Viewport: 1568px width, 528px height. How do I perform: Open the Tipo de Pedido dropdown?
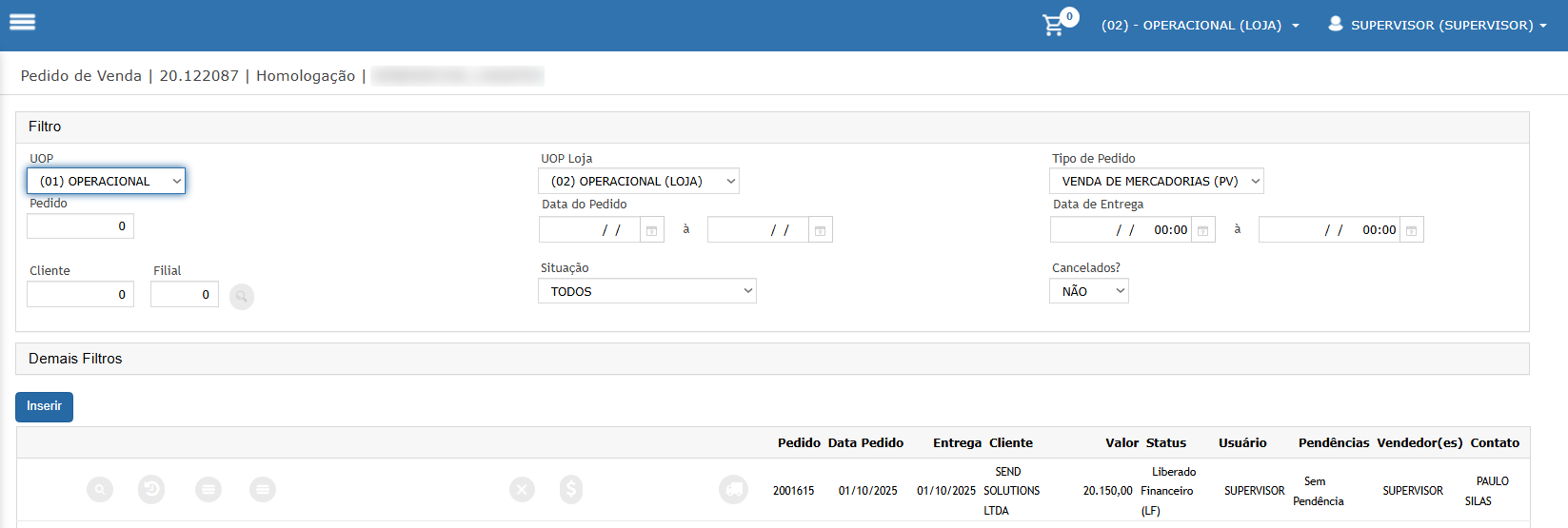tap(1156, 181)
